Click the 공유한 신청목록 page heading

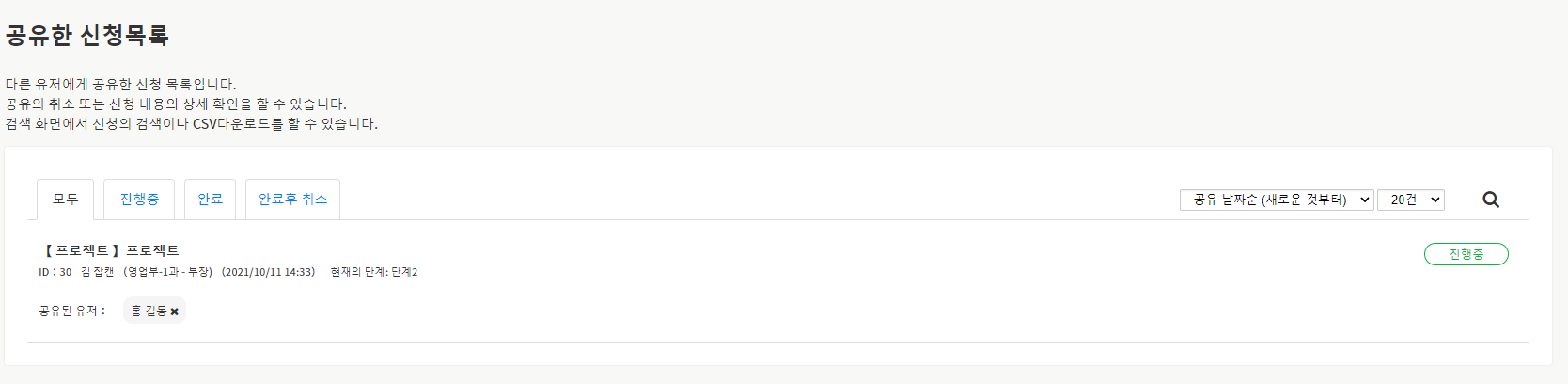pos(87,36)
